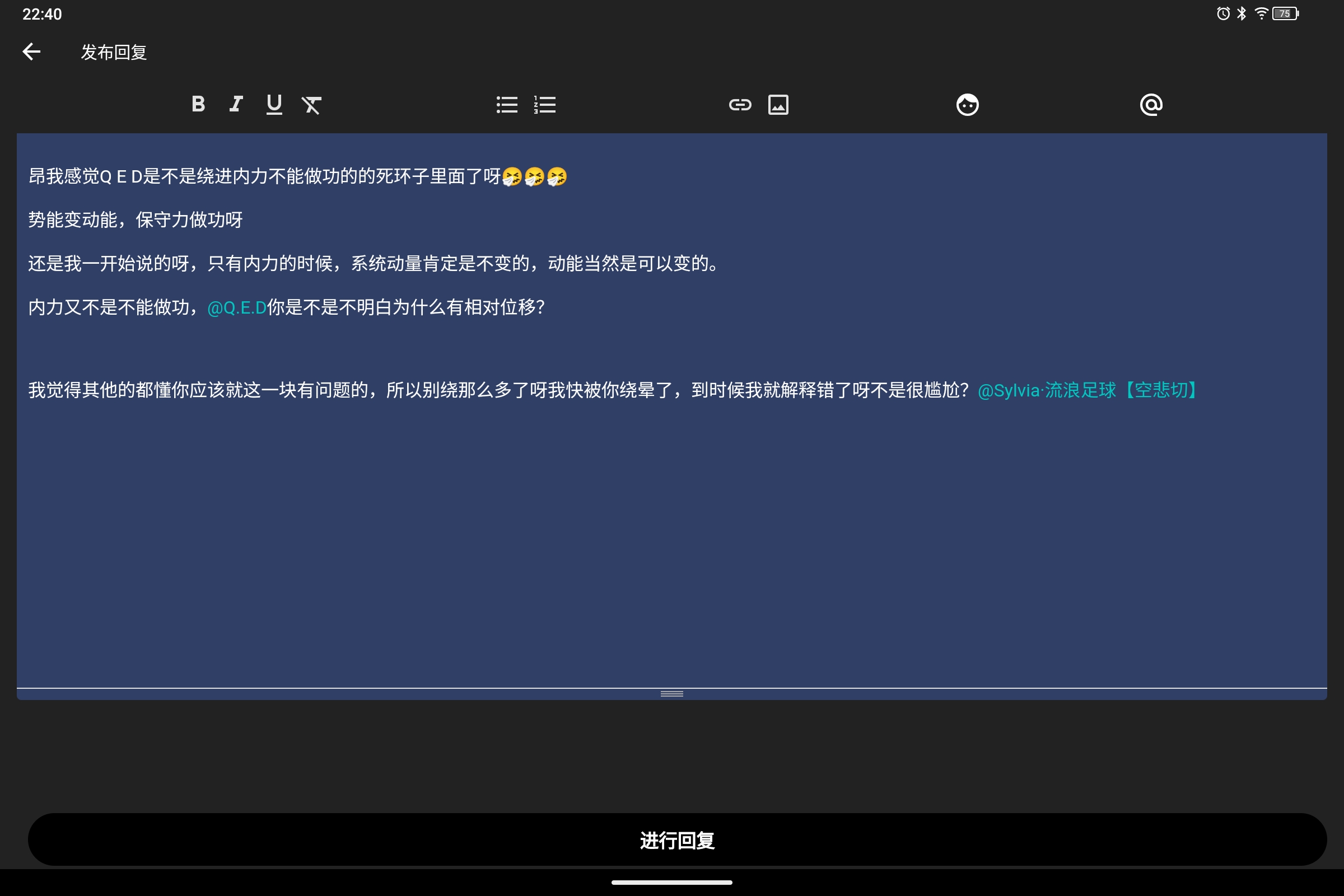Click the @Sylvia·流浪足球 mention
Screen dimensions: 1344x896
tap(1089, 390)
